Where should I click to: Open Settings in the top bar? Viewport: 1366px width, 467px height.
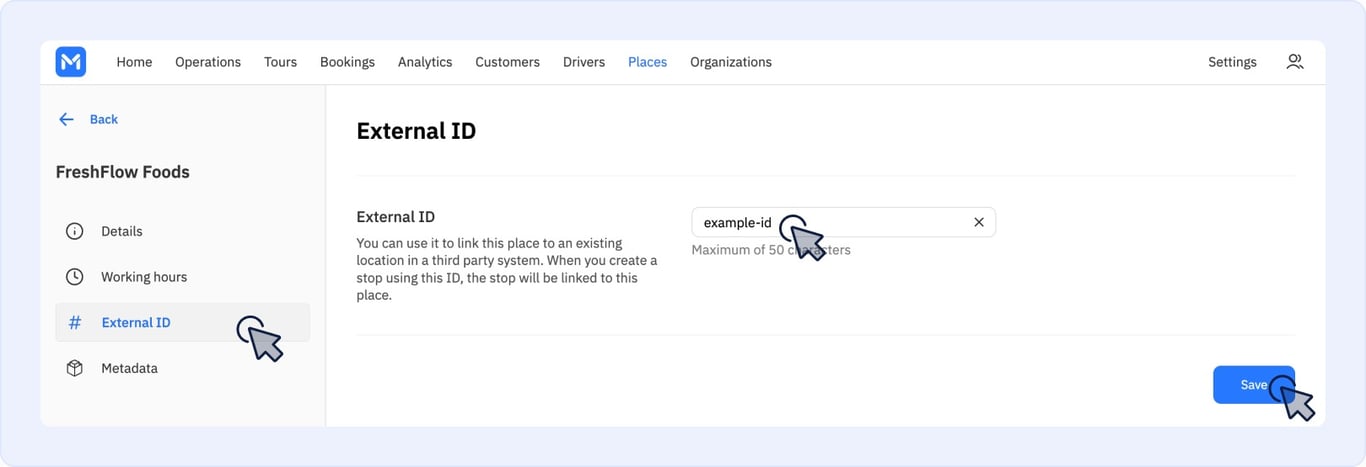(x=1232, y=62)
